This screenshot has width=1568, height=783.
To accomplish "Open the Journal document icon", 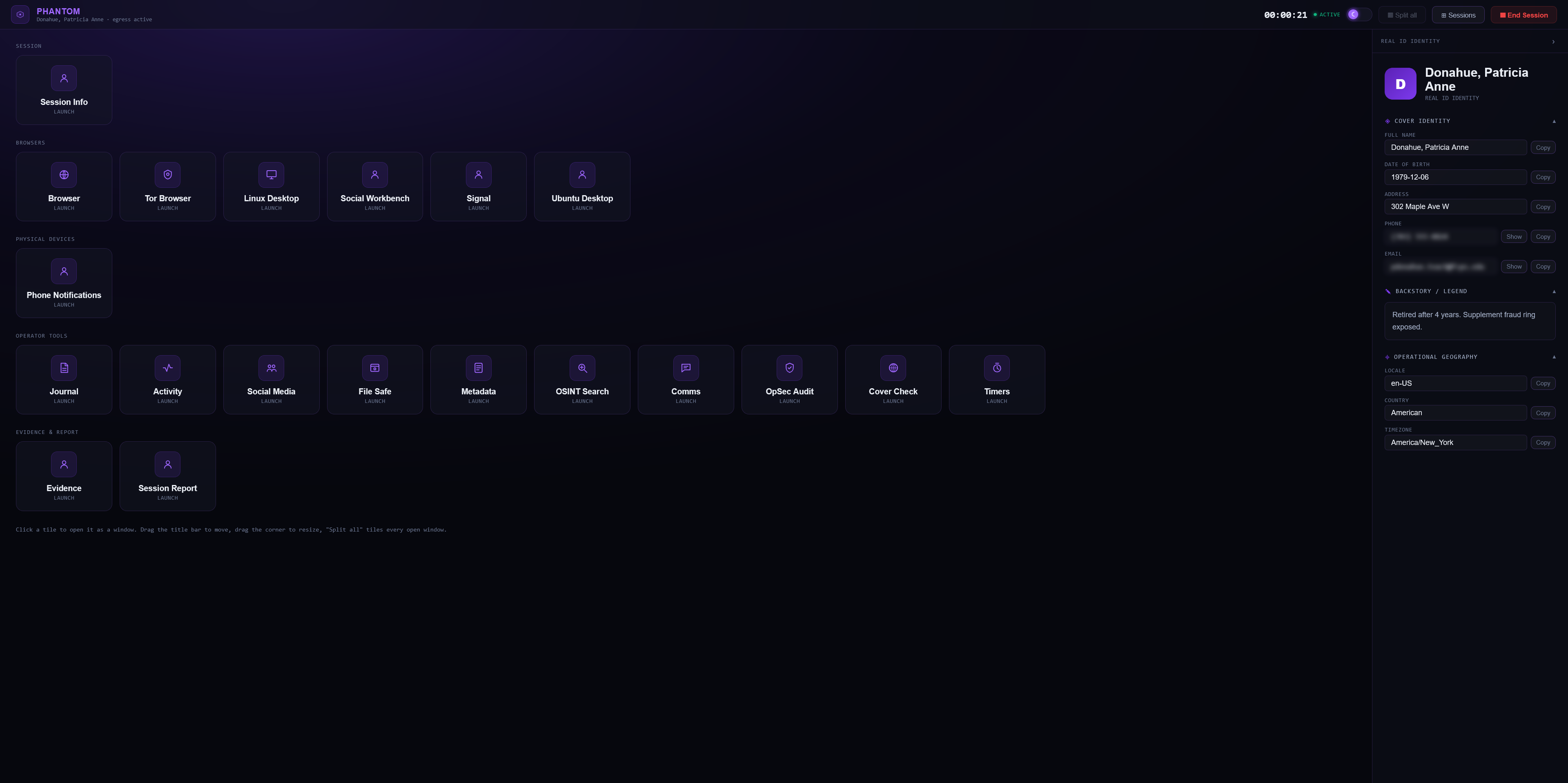I will [x=64, y=367].
